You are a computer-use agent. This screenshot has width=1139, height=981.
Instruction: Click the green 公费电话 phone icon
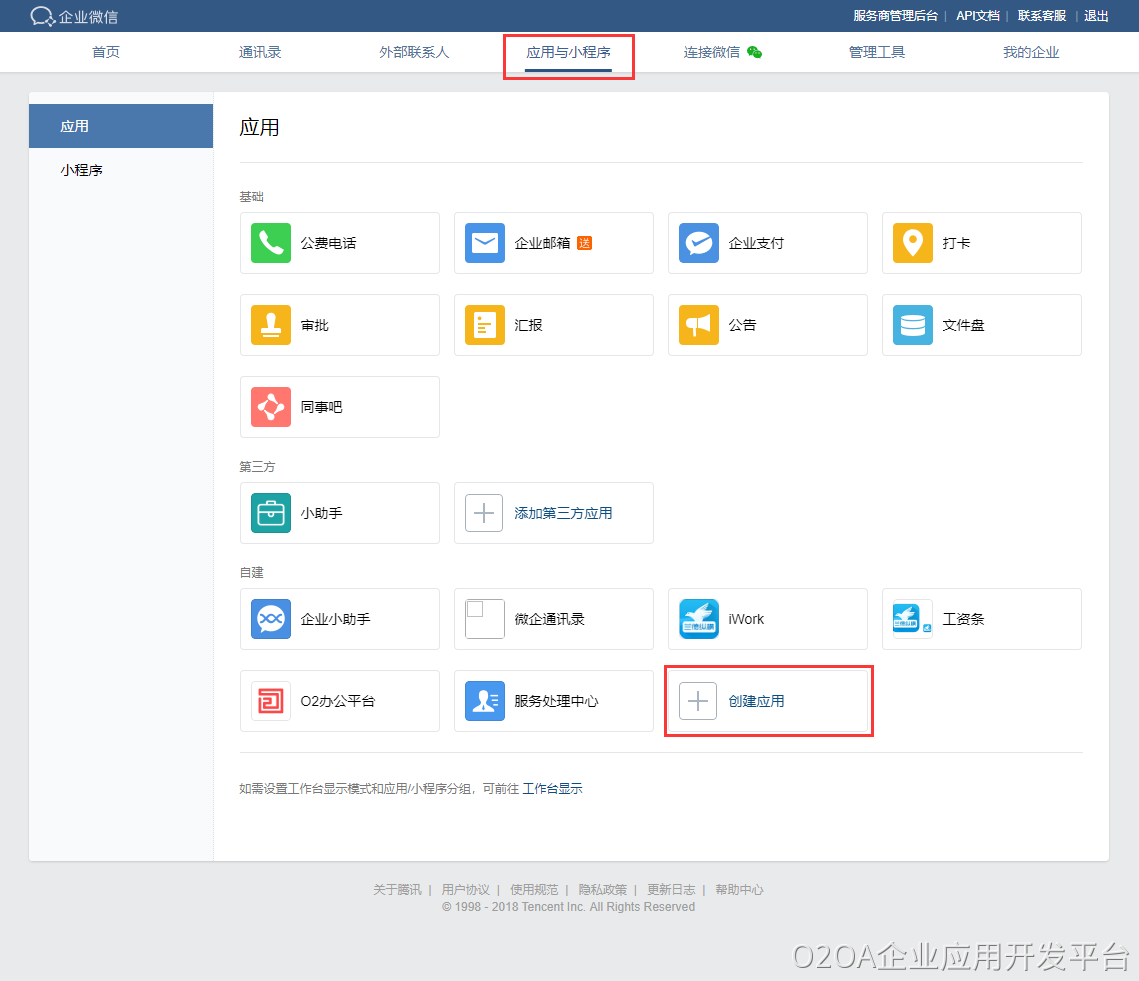[271, 243]
